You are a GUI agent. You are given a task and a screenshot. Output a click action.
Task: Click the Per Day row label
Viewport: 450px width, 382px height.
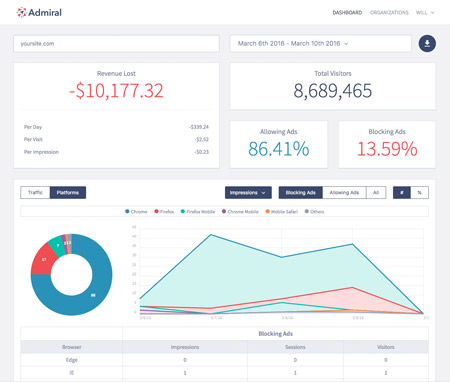(x=33, y=127)
